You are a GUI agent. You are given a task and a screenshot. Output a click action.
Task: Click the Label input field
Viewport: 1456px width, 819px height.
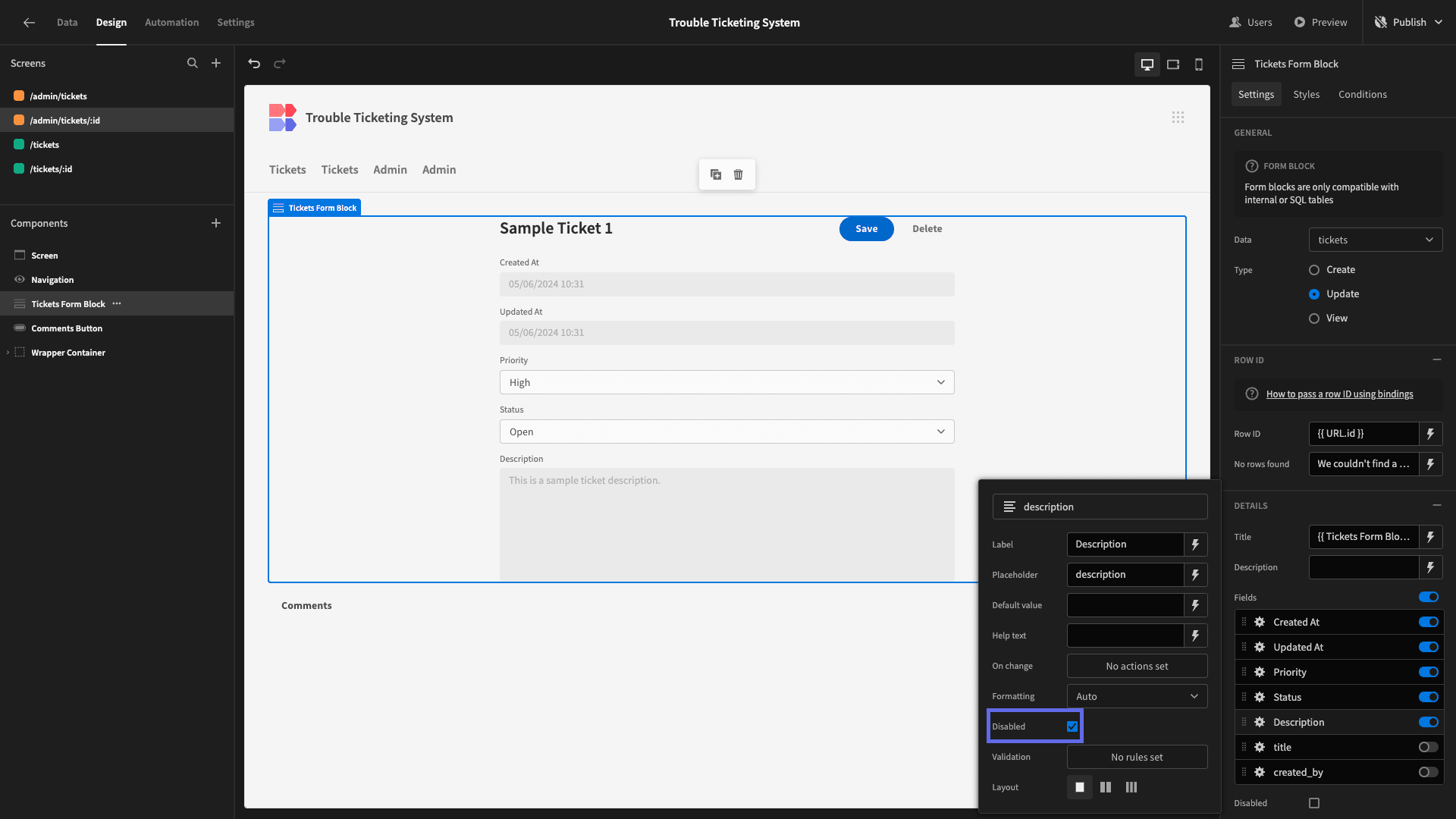(x=1125, y=544)
